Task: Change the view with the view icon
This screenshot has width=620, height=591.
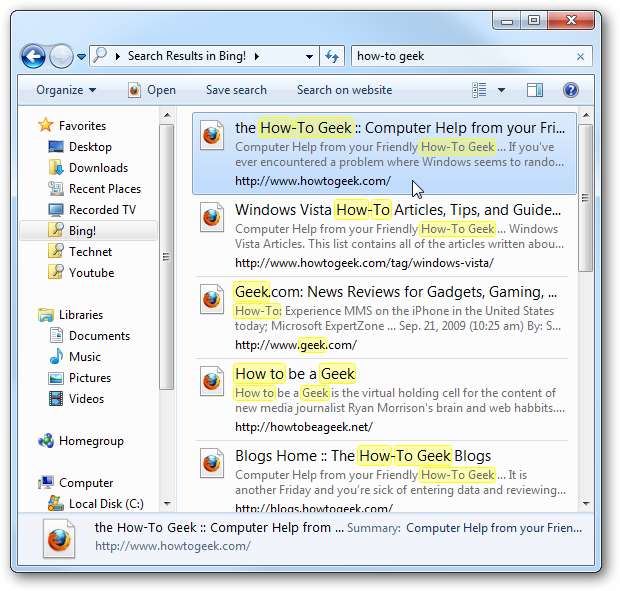Action: point(479,90)
